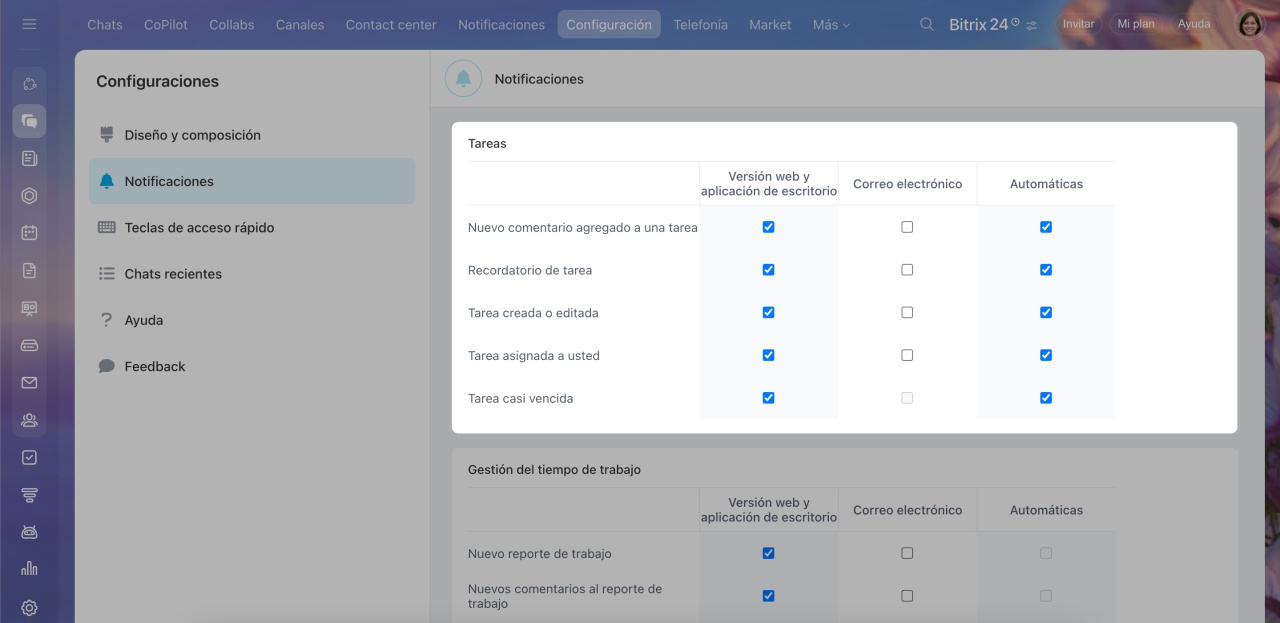Open the people groups icon in the left rail
Viewport: 1280px width, 623px height.
pyautogui.click(x=29, y=420)
